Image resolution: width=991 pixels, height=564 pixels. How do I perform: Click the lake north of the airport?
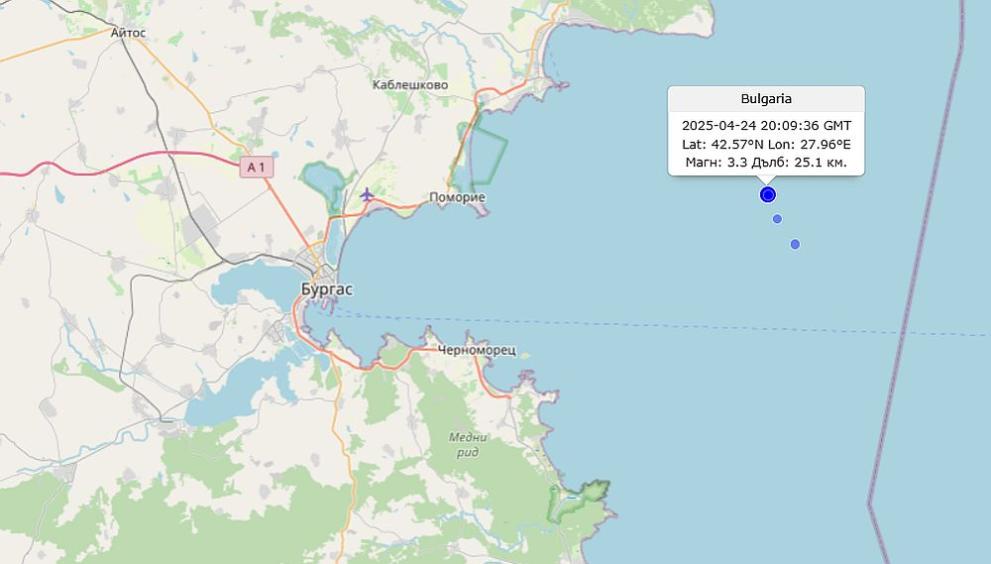pos(324,181)
